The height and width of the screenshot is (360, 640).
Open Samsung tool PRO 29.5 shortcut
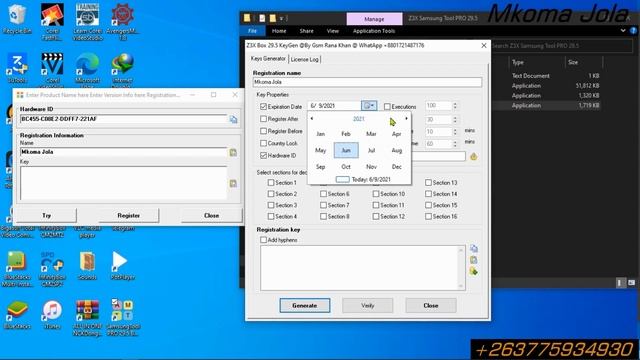point(122,318)
